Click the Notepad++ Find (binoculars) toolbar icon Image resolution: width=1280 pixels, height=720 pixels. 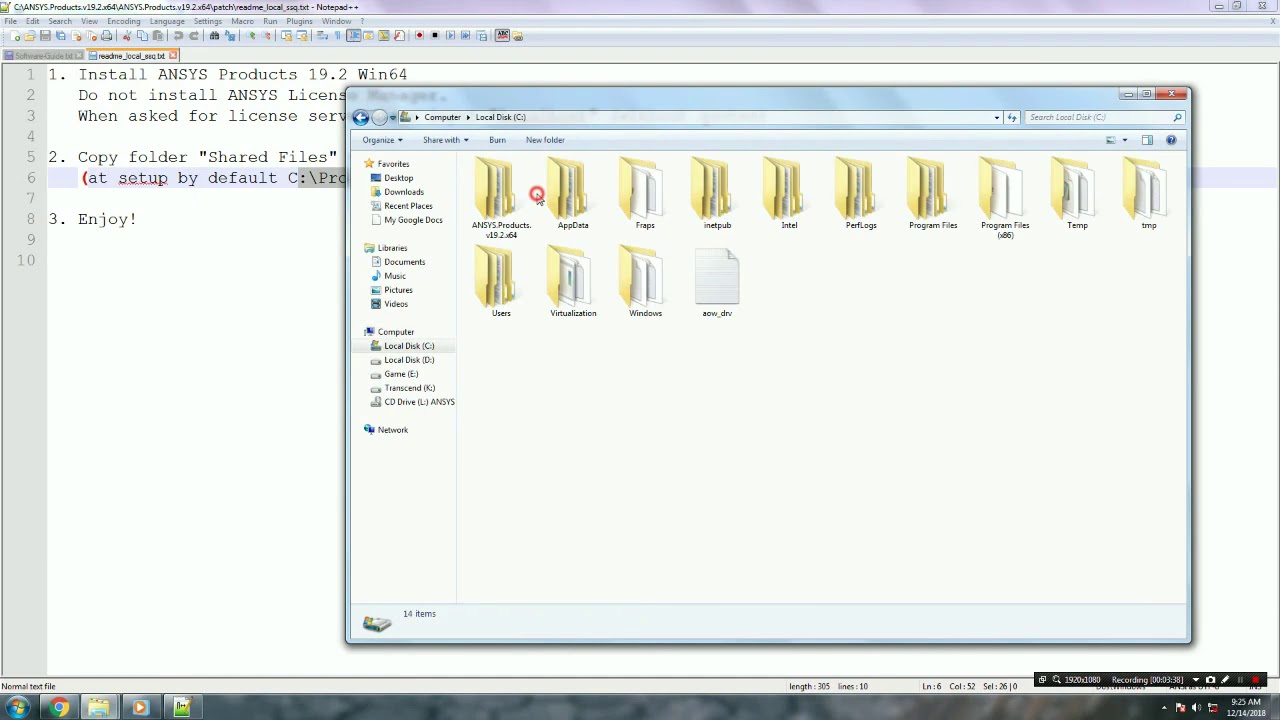click(x=214, y=36)
